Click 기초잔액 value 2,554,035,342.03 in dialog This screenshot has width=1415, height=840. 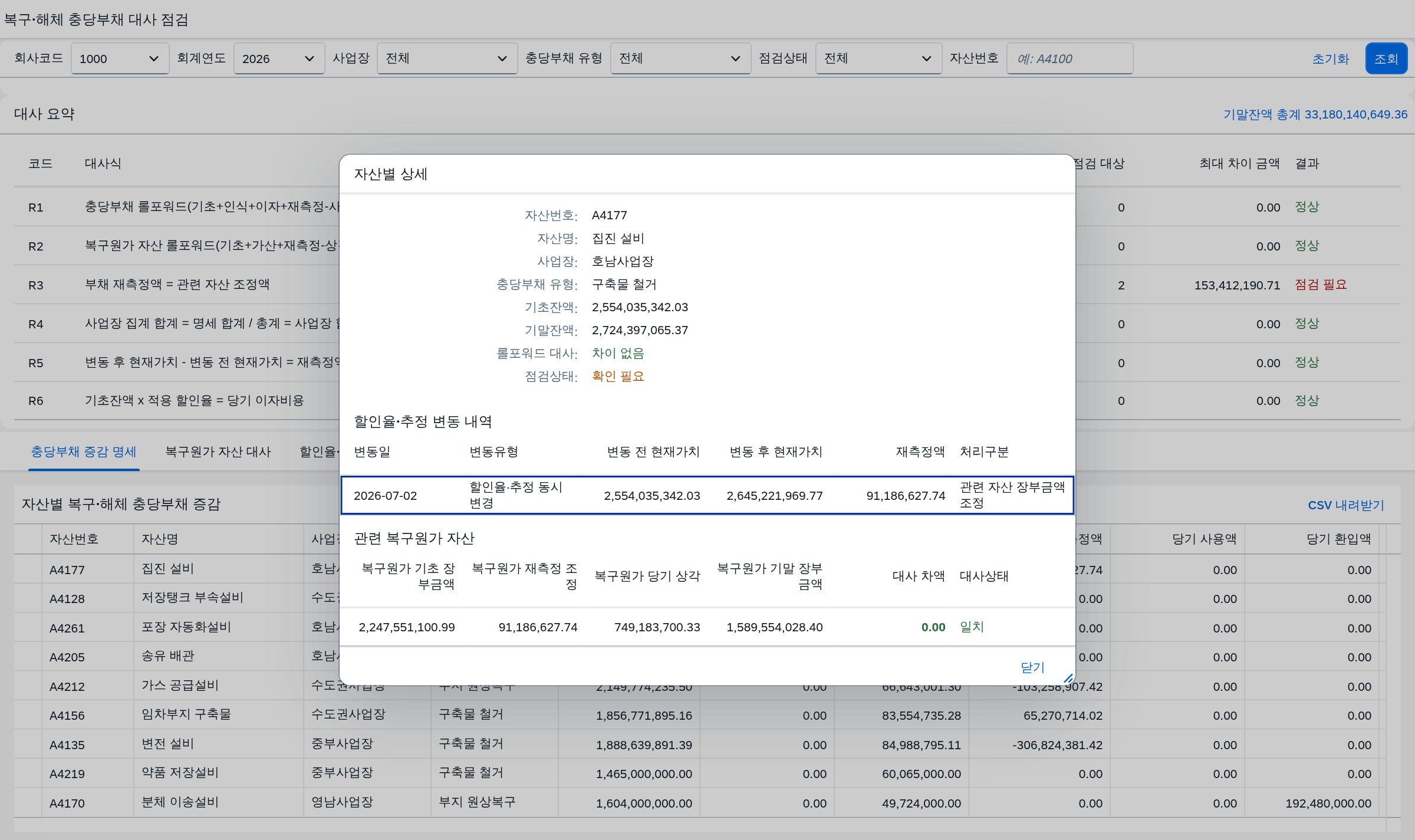pyautogui.click(x=640, y=307)
